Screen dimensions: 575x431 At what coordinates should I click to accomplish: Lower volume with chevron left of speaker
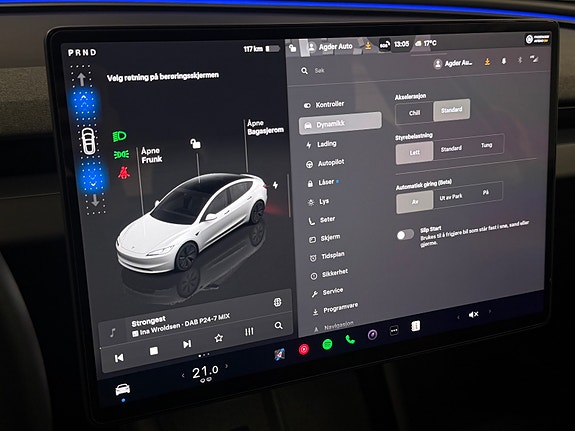458,317
